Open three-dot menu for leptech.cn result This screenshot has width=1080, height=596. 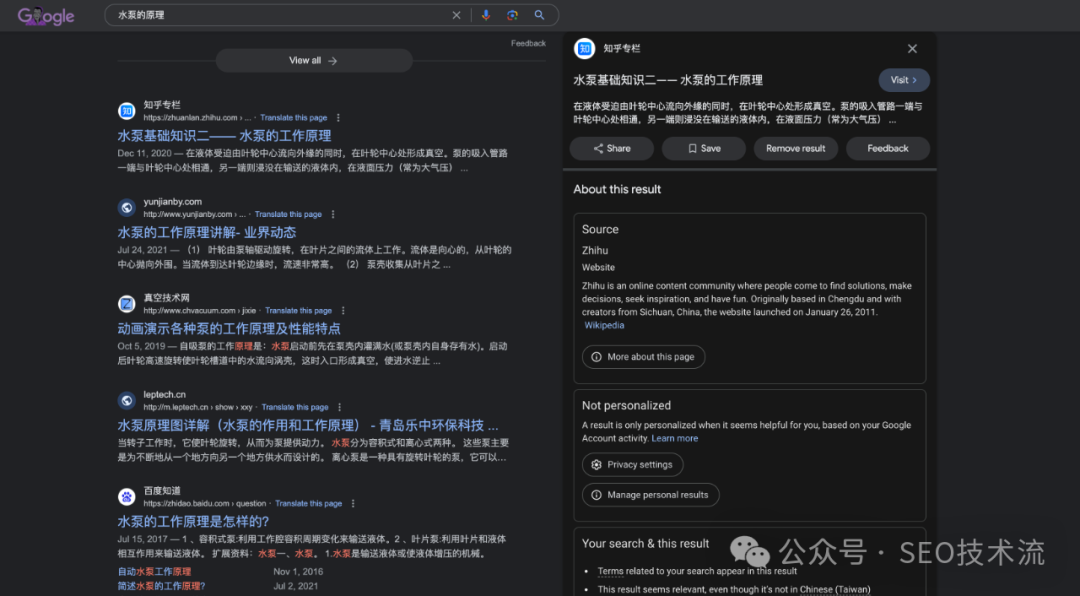(x=340, y=407)
